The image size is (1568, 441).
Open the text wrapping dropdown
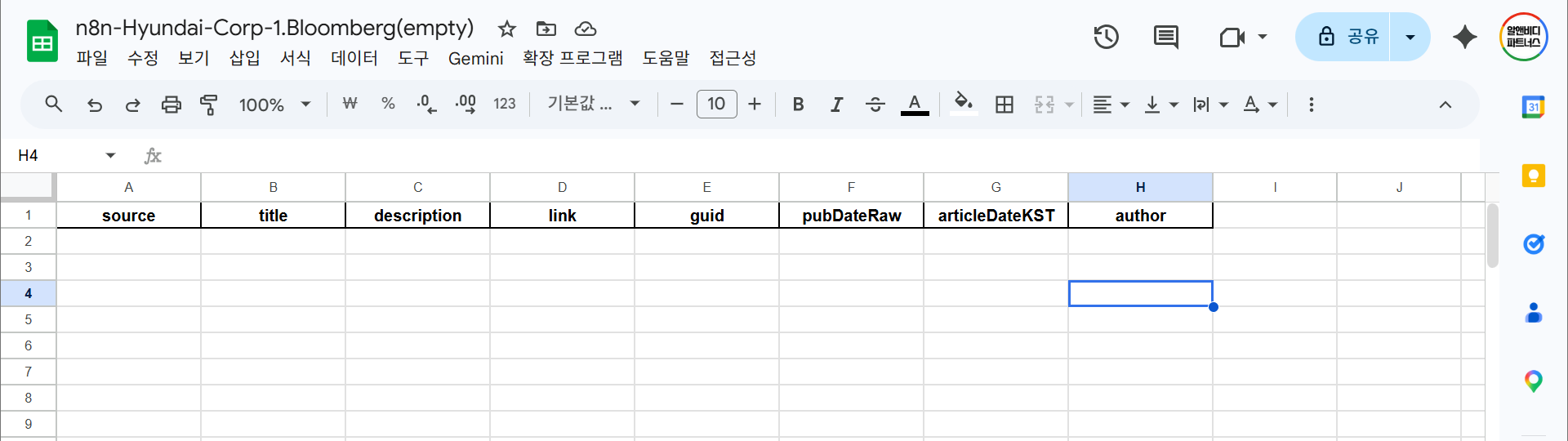tap(1210, 105)
